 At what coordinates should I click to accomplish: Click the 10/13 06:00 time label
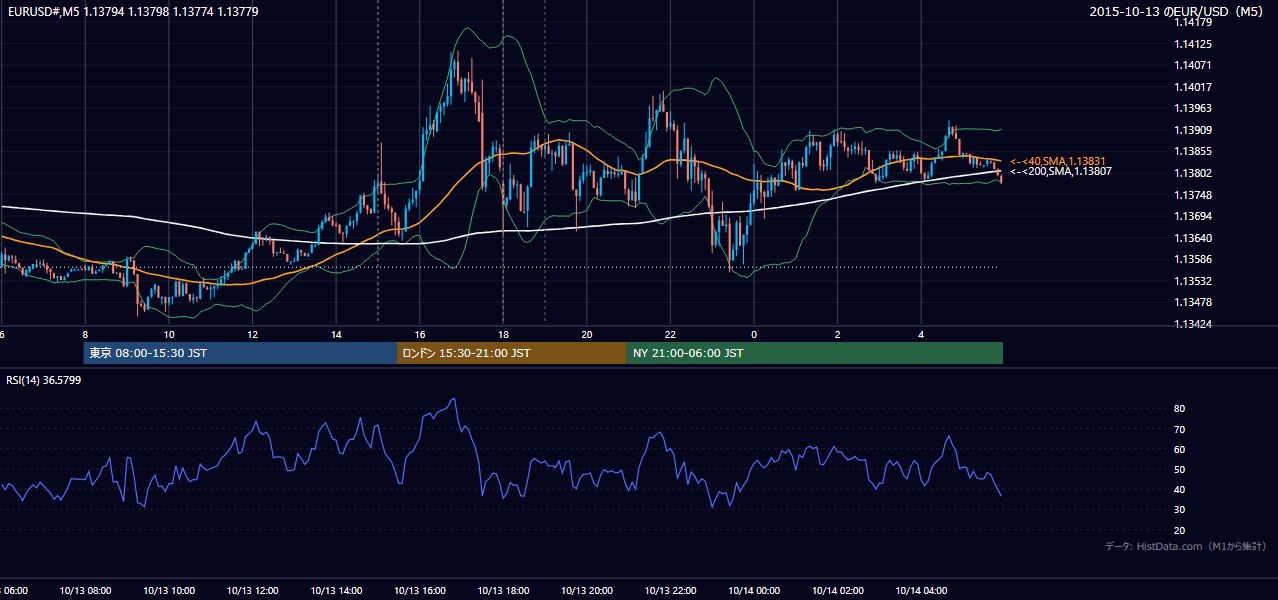(14, 591)
